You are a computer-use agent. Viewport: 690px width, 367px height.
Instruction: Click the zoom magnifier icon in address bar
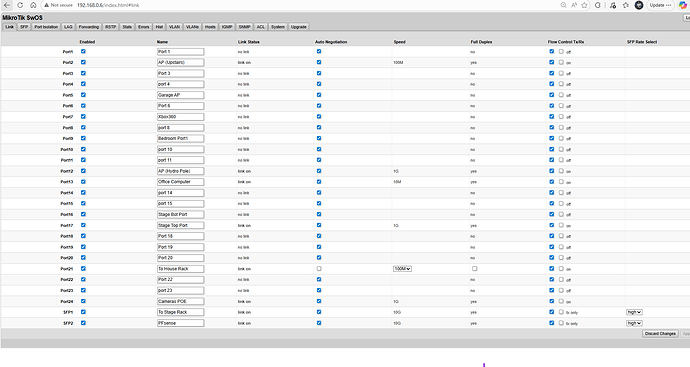click(x=563, y=5)
